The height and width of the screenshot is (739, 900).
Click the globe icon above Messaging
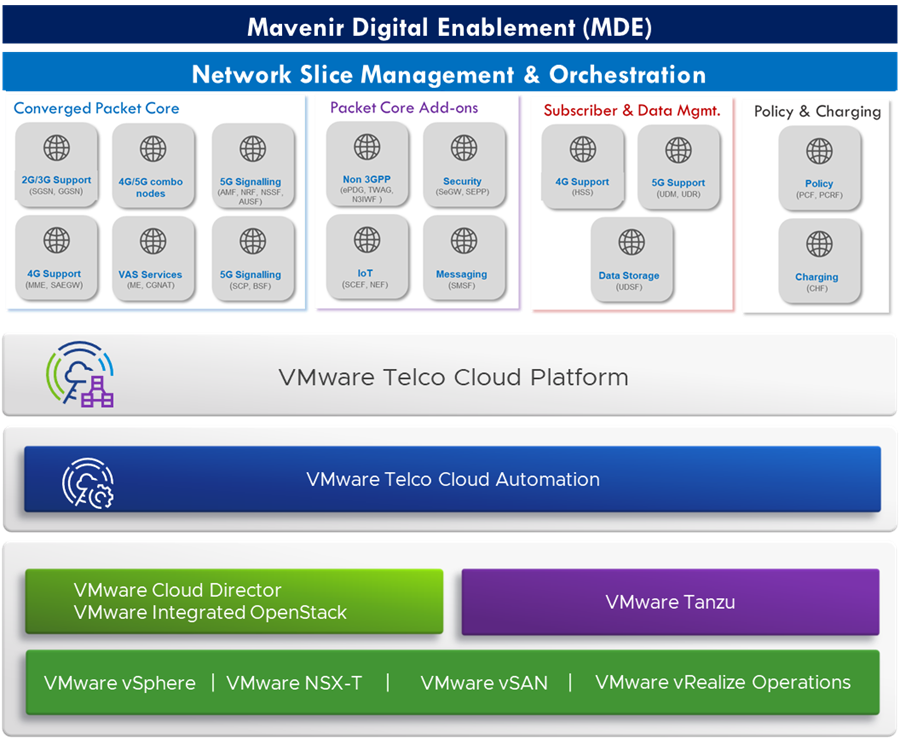pyautogui.click(x=464, y=240)
